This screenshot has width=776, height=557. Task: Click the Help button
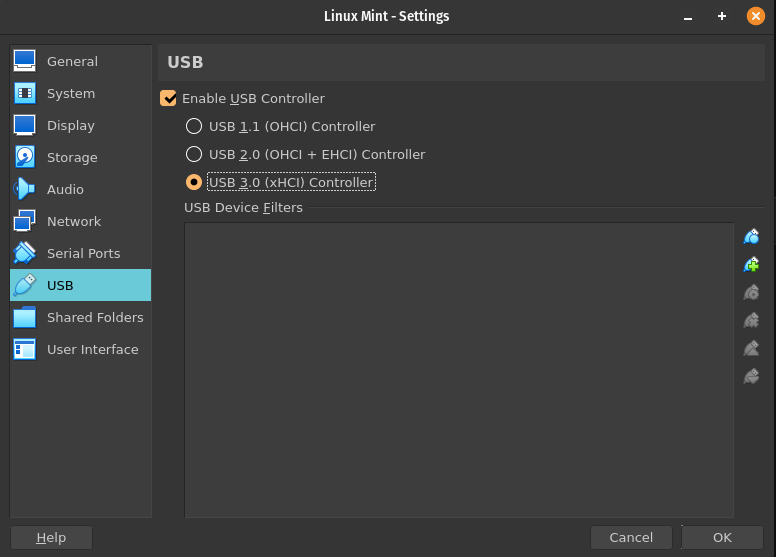(x=51, y=537)
